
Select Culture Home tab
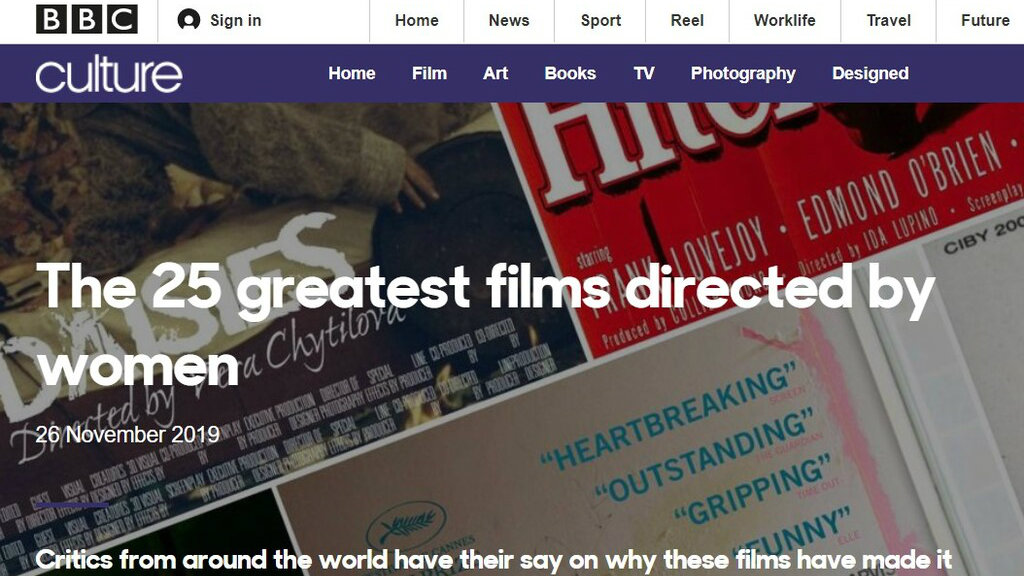coord(352,73)
